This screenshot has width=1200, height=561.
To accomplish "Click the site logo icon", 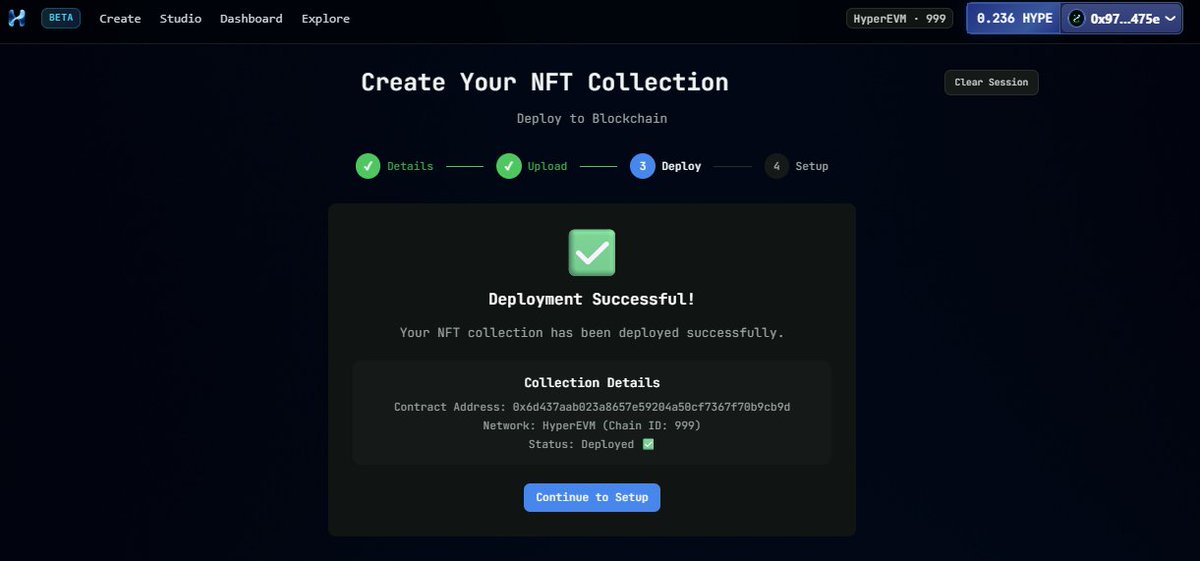I will coord(16,18).
